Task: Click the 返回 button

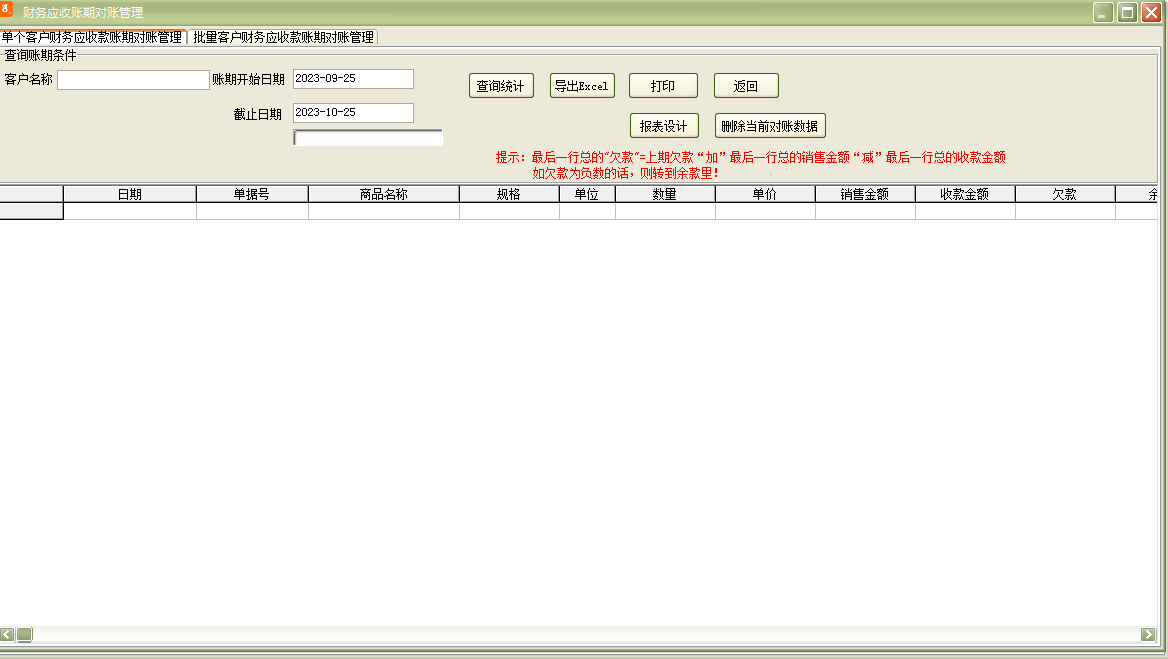Action: pyautogui.click(x=746, y=86)
